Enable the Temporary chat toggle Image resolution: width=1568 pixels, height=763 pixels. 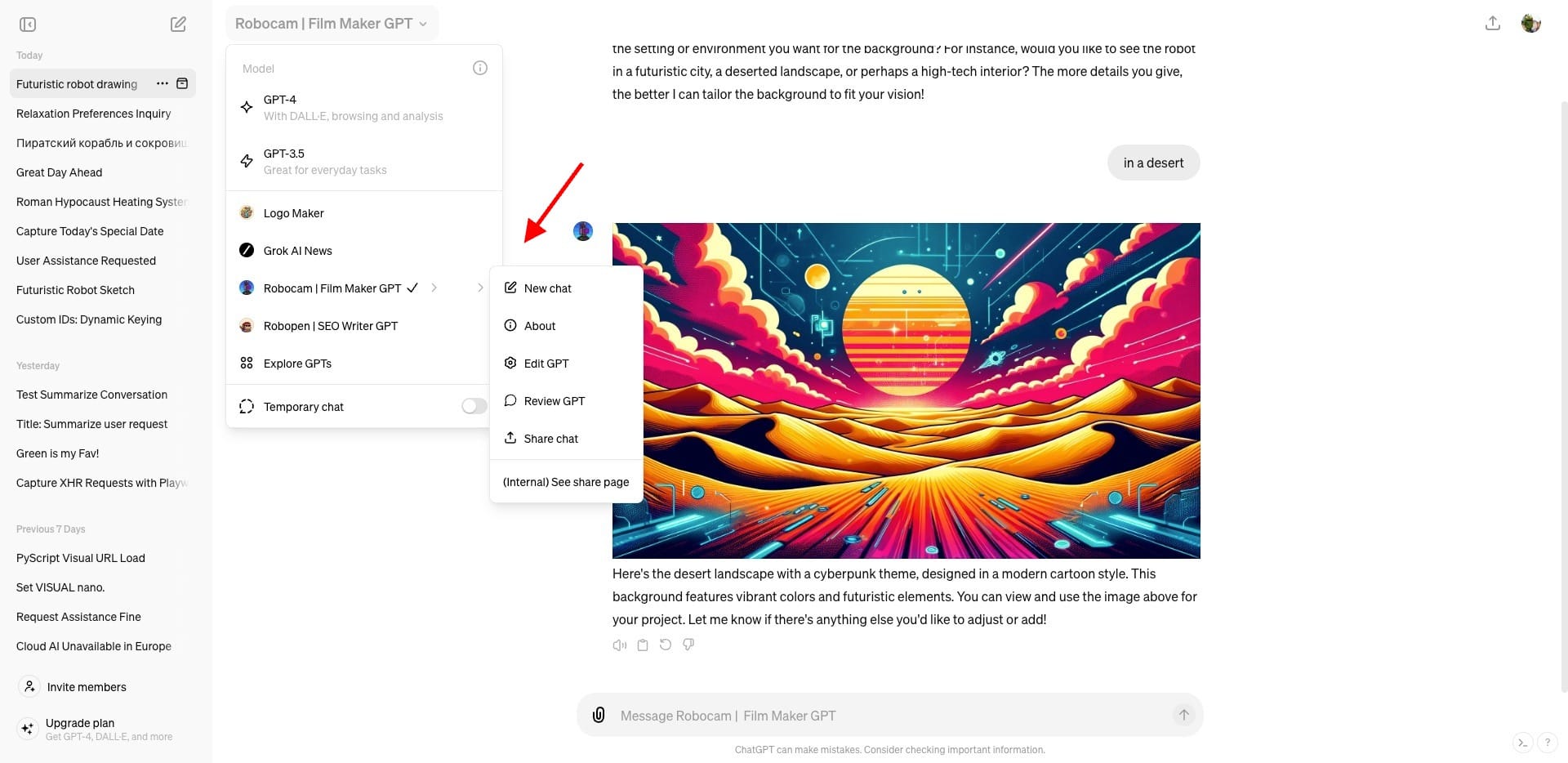474,406
